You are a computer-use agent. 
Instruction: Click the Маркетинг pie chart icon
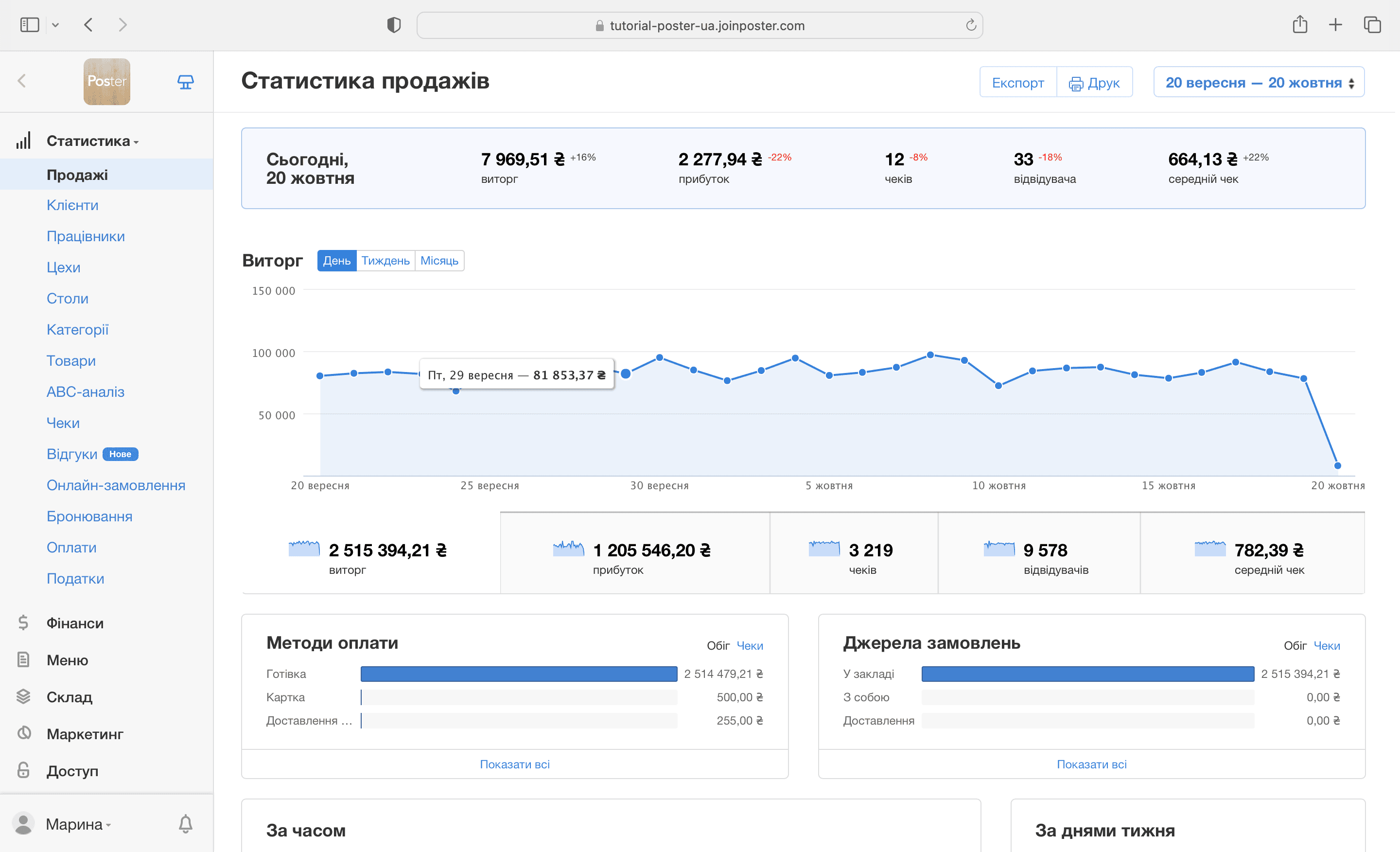point(24,733)
